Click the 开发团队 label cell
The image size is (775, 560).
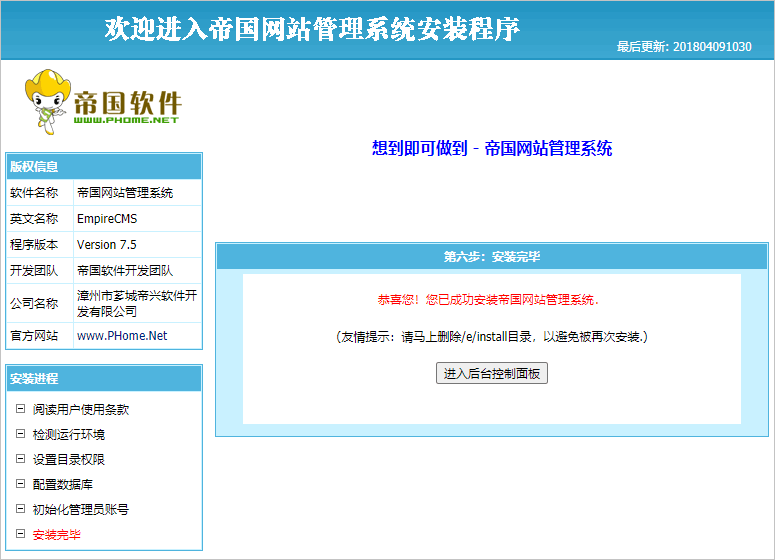[x=40, y=270]
